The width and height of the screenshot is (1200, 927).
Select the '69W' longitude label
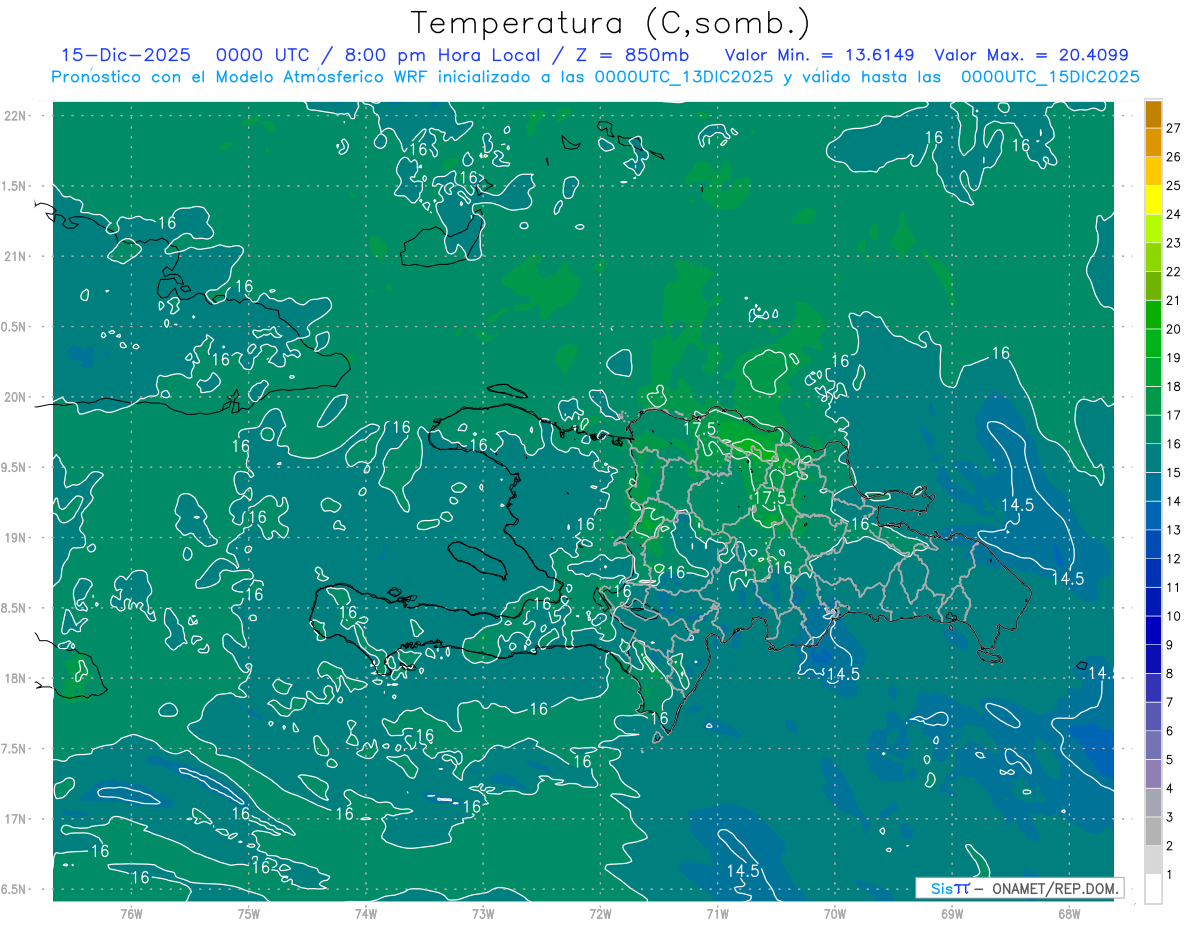[x=952, y=914]
